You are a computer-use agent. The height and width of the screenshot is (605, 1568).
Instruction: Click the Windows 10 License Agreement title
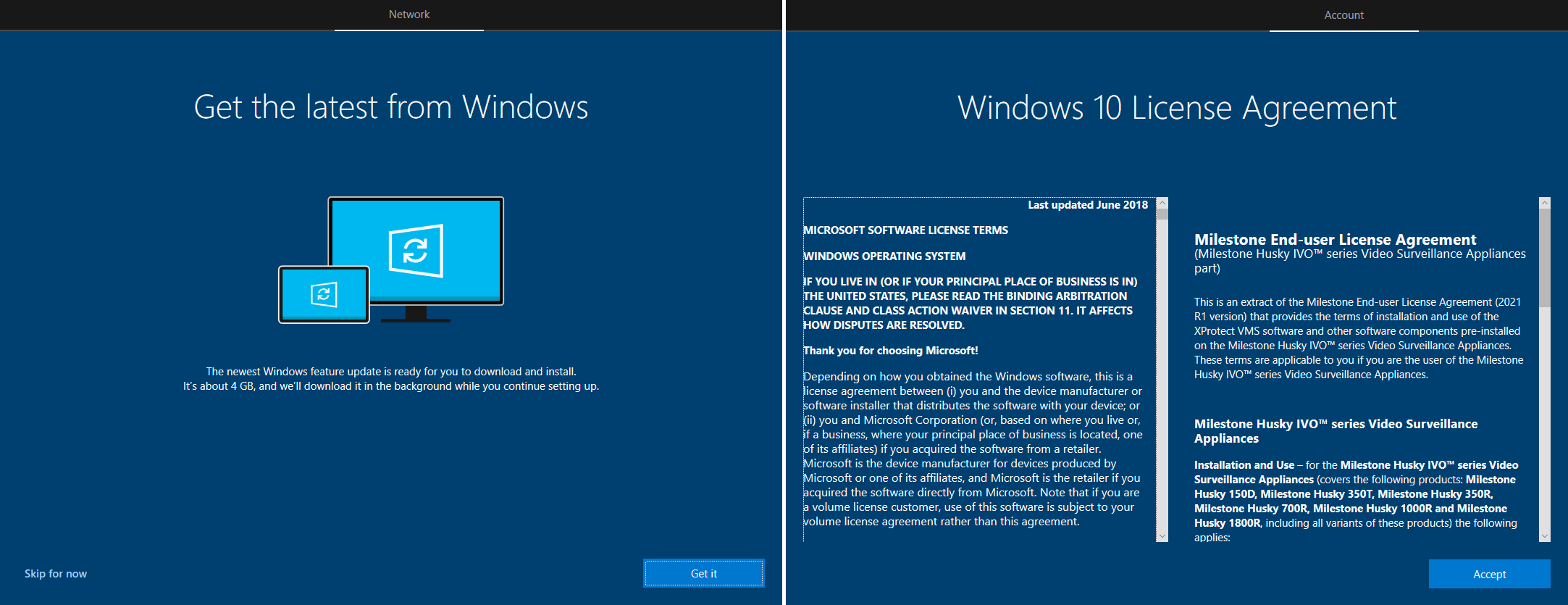1176,108
